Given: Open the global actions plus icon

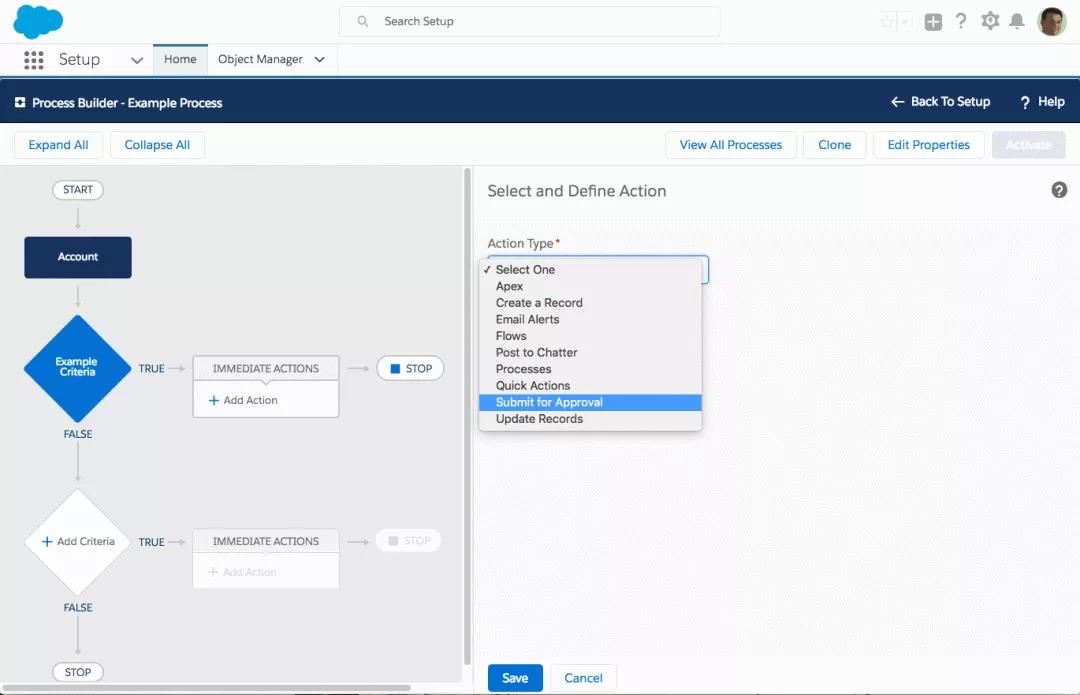Looking at the screenshot, I should (x=933, y=22).
